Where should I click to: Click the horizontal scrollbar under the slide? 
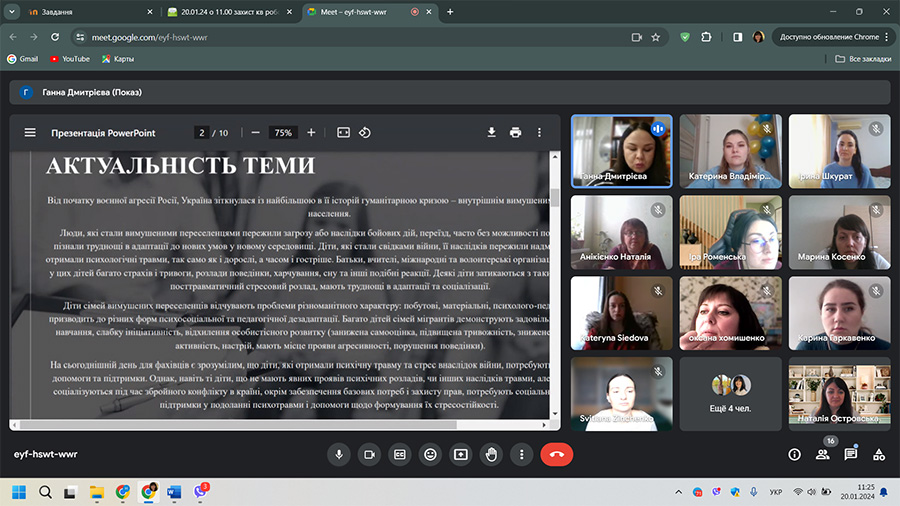click(238, 425)
